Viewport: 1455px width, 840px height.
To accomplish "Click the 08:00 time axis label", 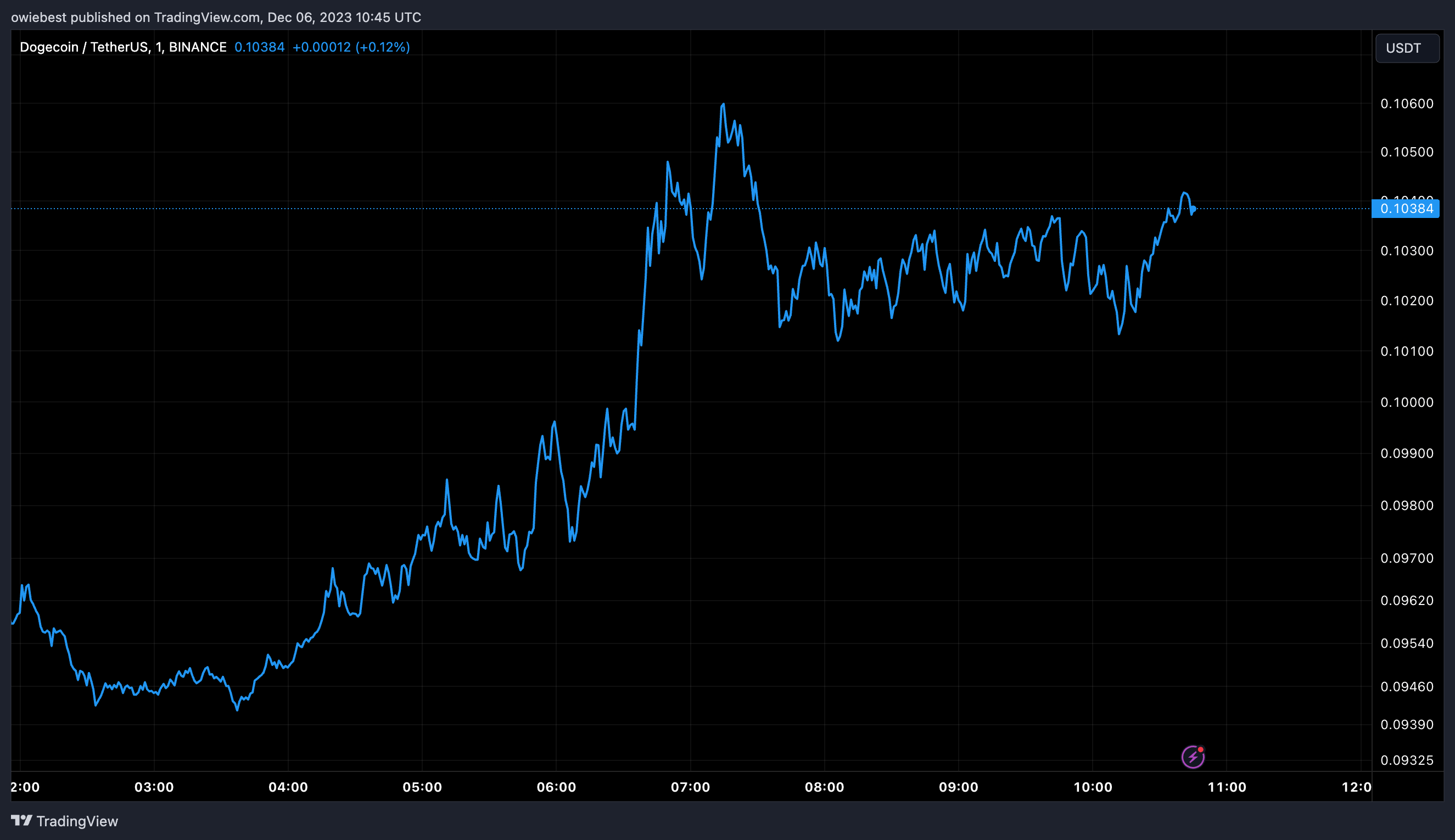I will pyautogui.click(x=825, y=787).
